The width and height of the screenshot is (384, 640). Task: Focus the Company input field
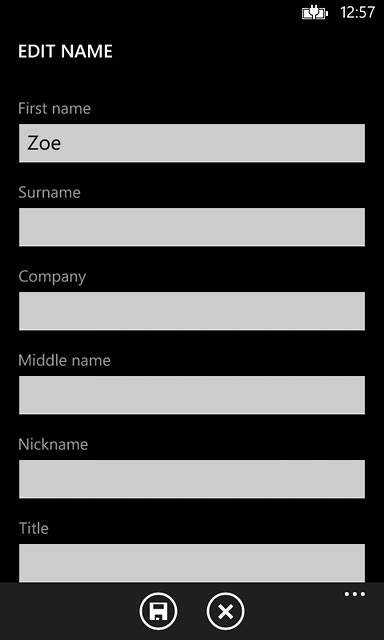pos(192,311)
